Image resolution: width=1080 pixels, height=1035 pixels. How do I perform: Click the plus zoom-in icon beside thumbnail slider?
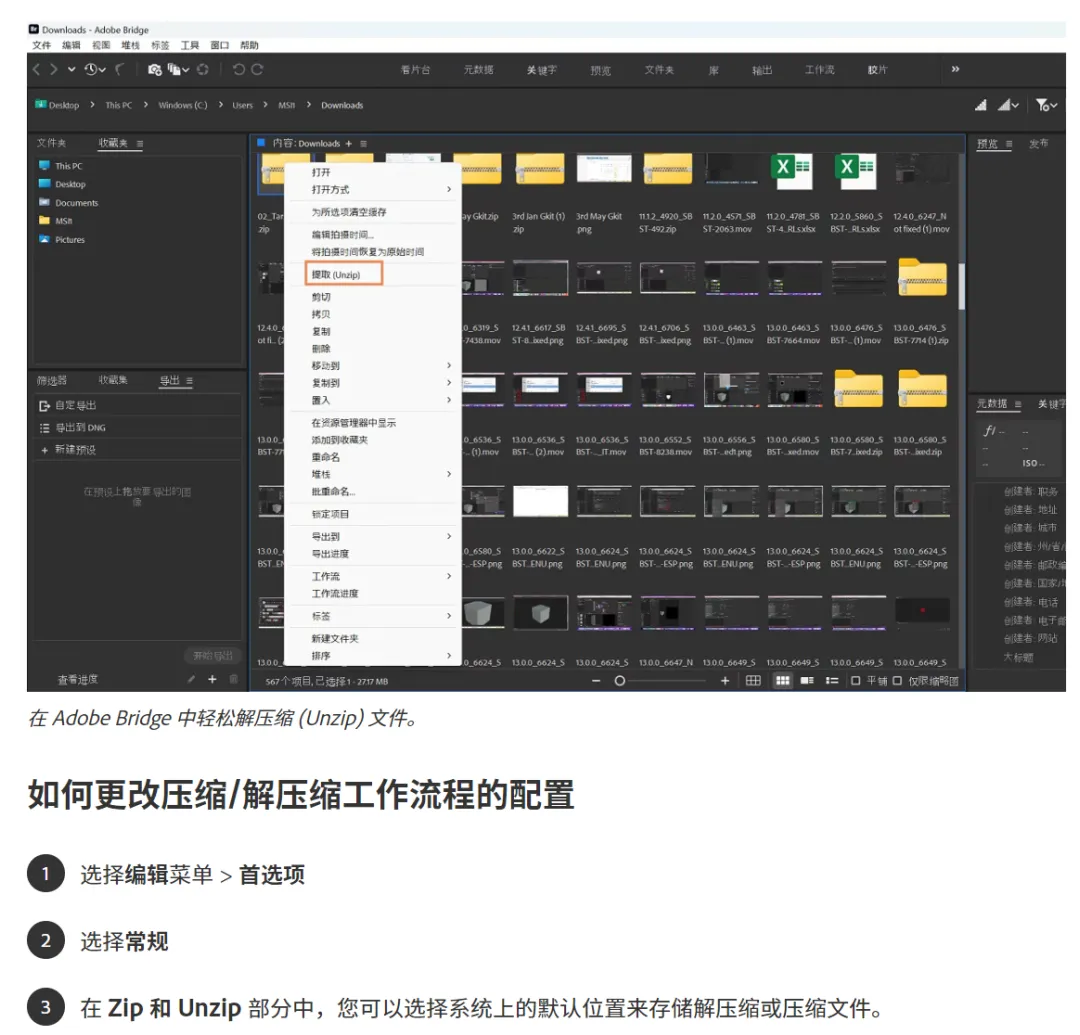[x=725, y=680]
